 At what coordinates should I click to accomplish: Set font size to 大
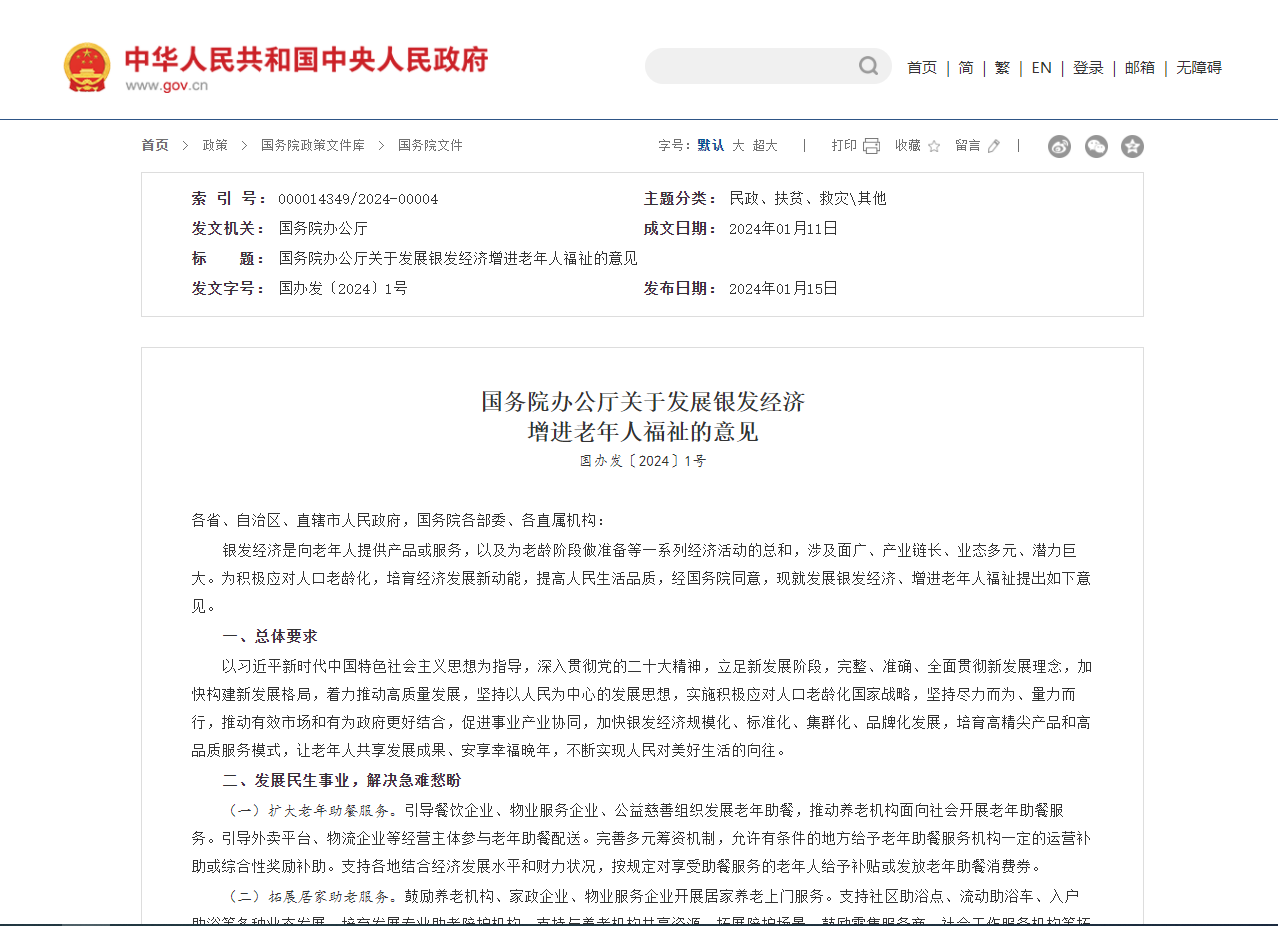tap(738, 146)
